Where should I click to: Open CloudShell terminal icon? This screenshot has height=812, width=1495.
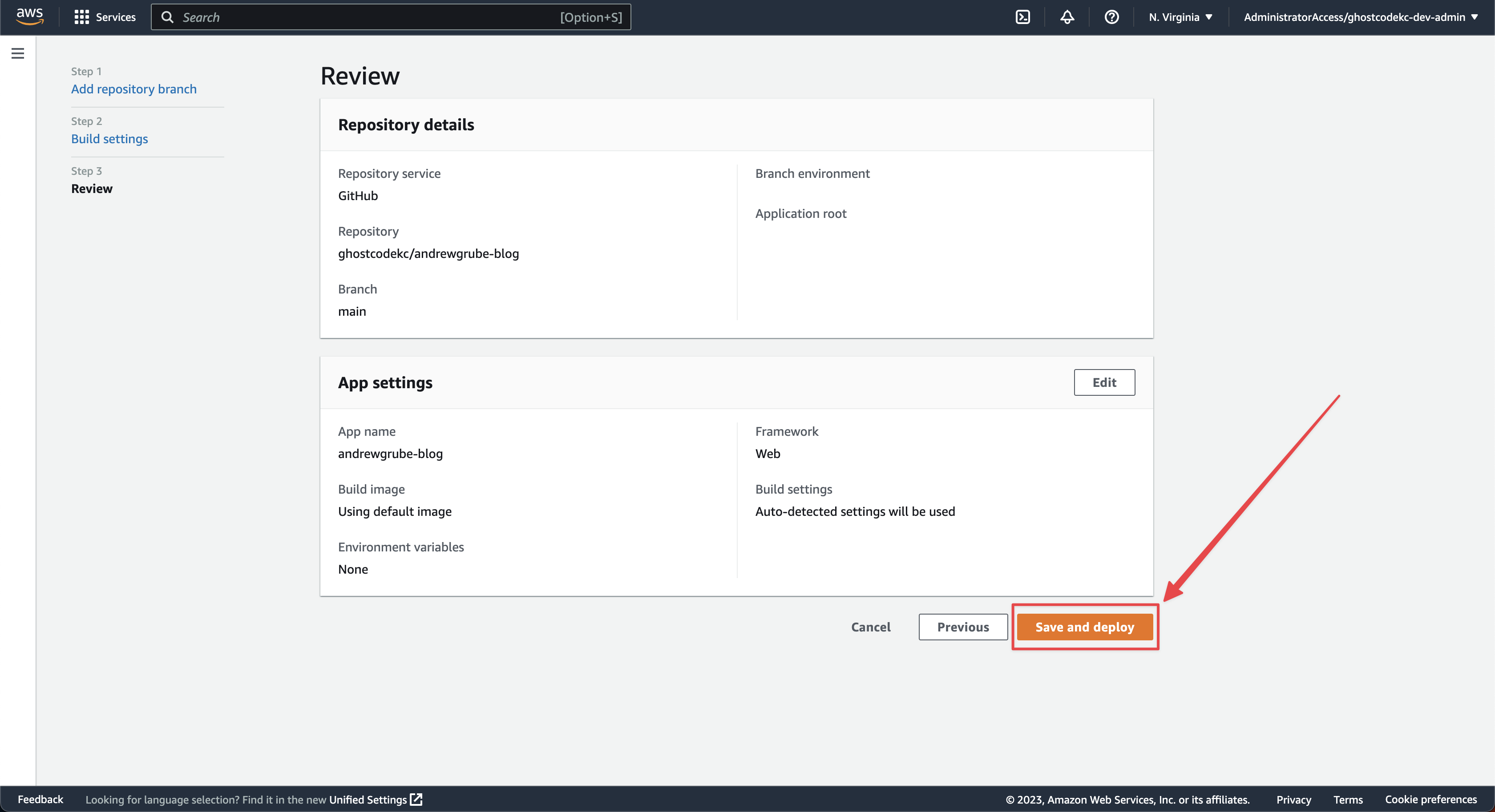click(1022, 17)
